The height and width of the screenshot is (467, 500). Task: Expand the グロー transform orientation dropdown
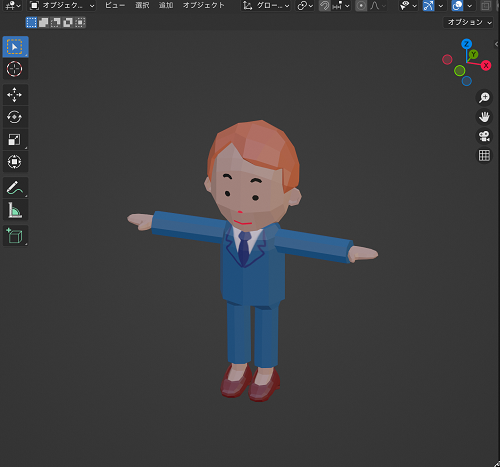coord(266,6)
